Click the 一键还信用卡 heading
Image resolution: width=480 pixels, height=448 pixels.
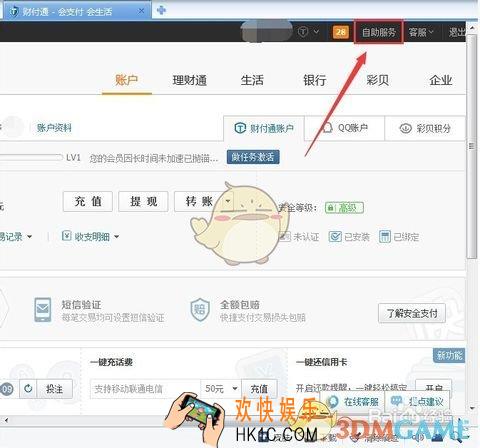[322, 362]
